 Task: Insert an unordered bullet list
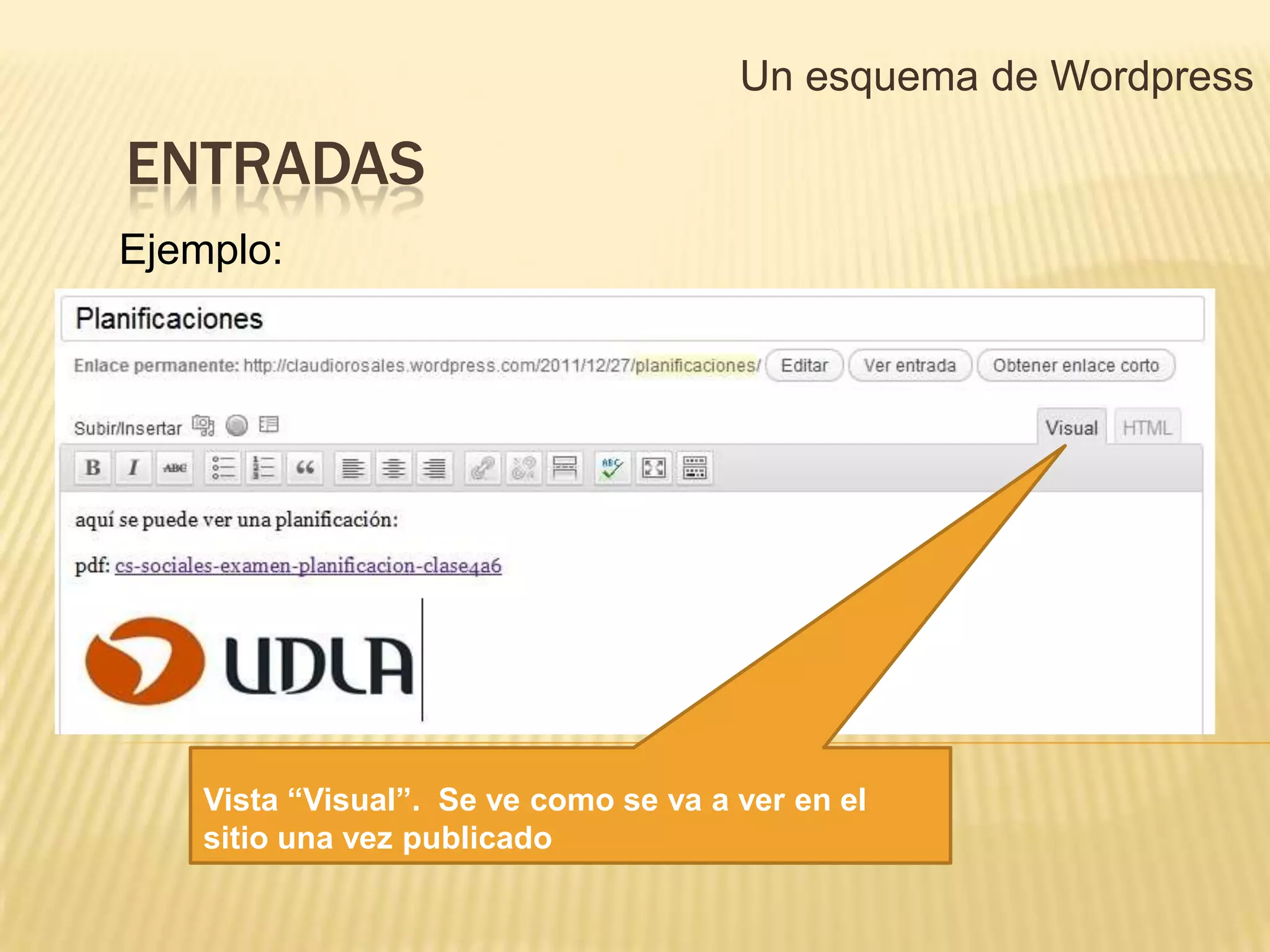pos(223,467)
